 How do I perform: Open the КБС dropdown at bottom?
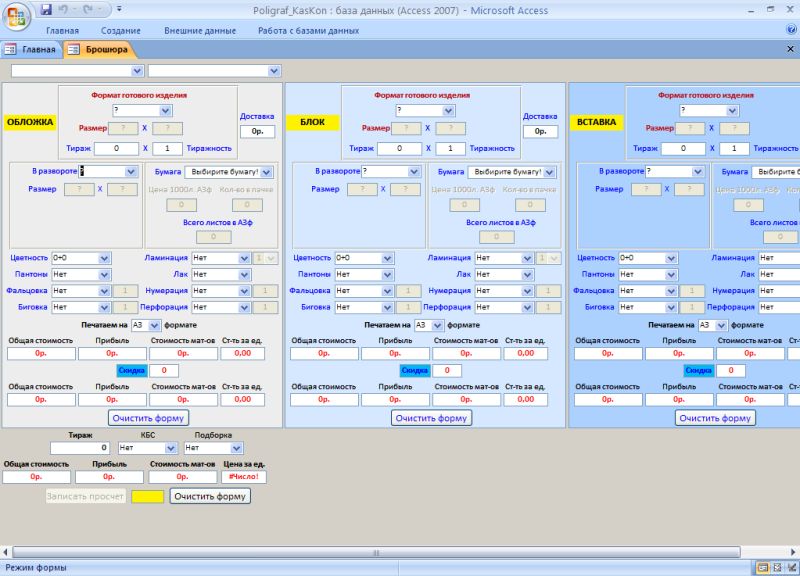pyautogui.click(x=171, y=448)
